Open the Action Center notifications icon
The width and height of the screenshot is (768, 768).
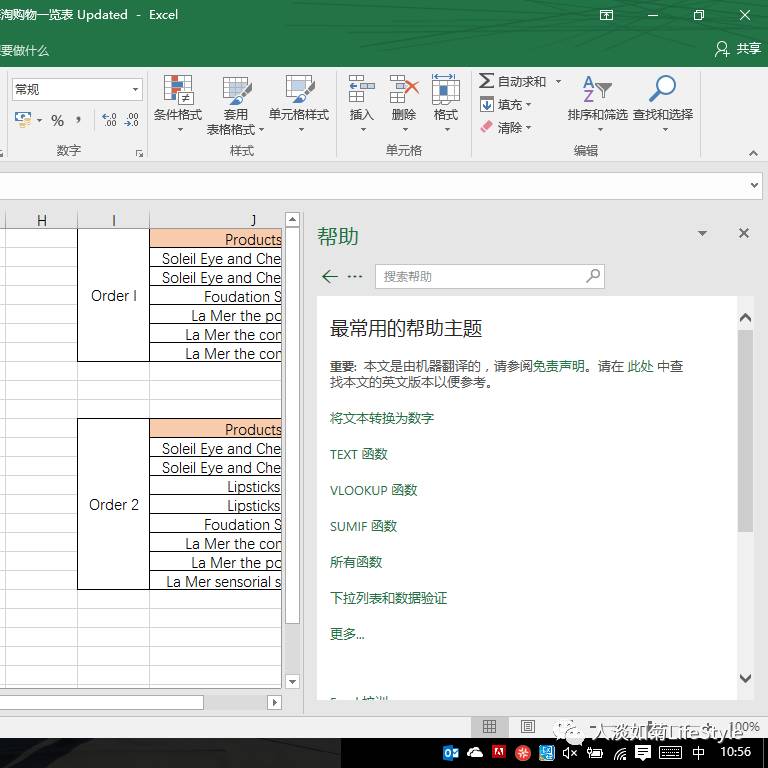point(643,752)
